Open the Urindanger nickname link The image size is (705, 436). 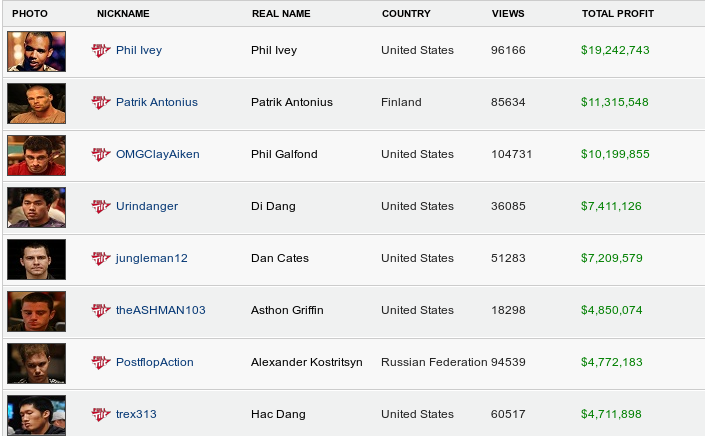[x=147, y=206]
